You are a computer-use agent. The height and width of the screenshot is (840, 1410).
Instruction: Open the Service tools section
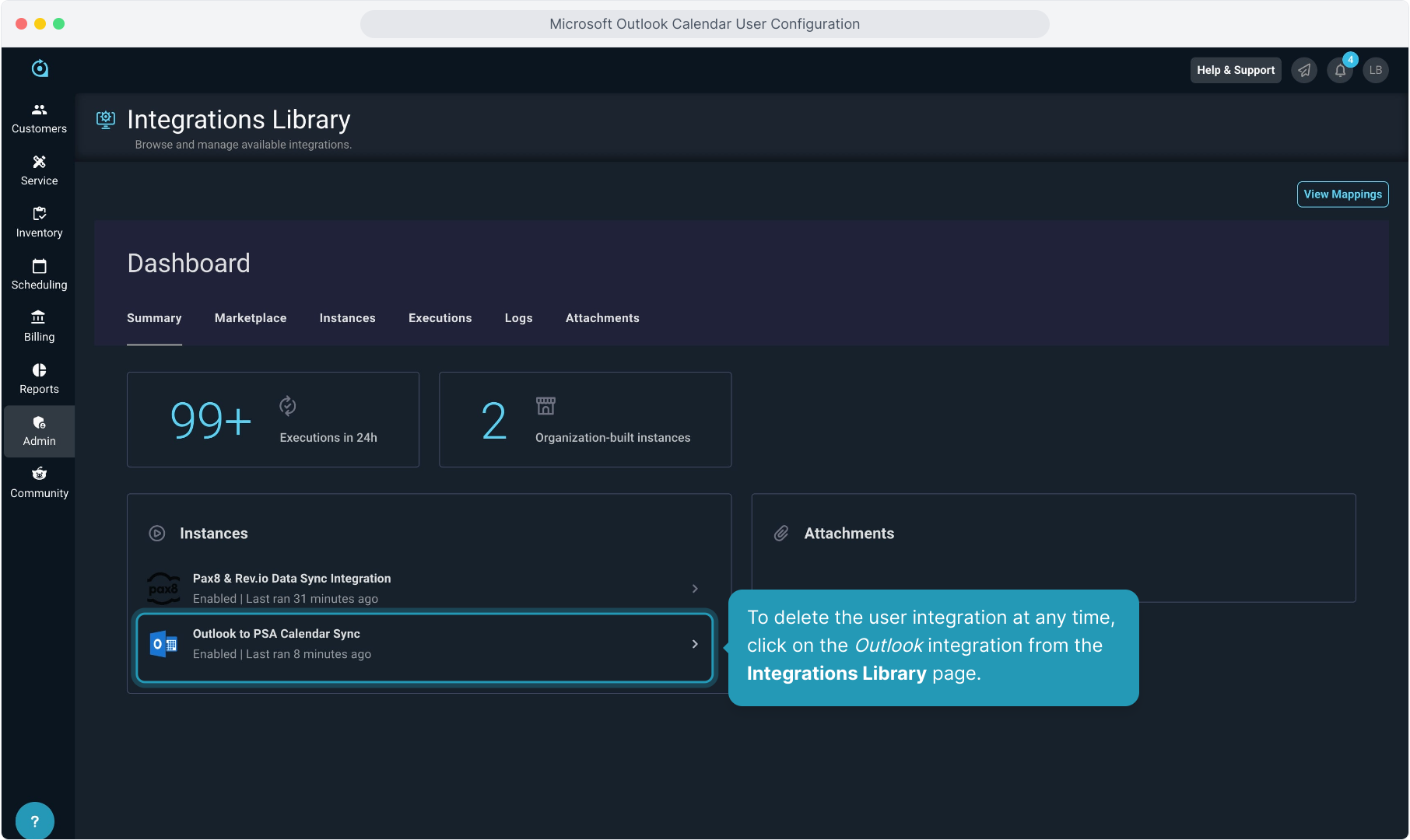39,170
